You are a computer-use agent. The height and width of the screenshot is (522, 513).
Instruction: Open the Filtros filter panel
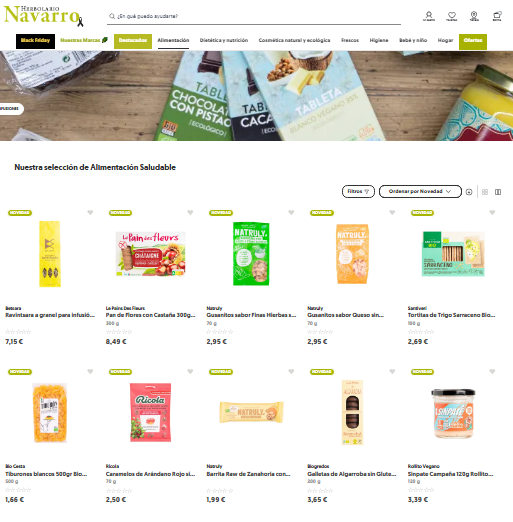tap(358, 191)
